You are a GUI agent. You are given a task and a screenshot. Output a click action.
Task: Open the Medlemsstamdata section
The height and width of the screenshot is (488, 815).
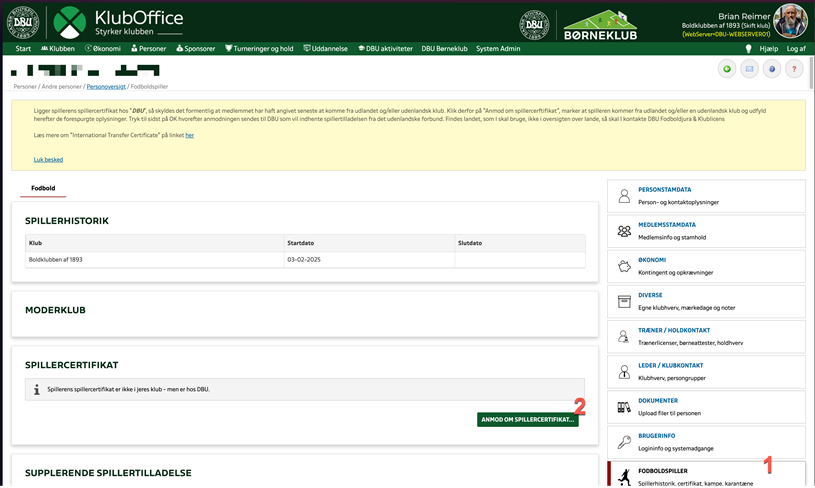click(706, 230)
